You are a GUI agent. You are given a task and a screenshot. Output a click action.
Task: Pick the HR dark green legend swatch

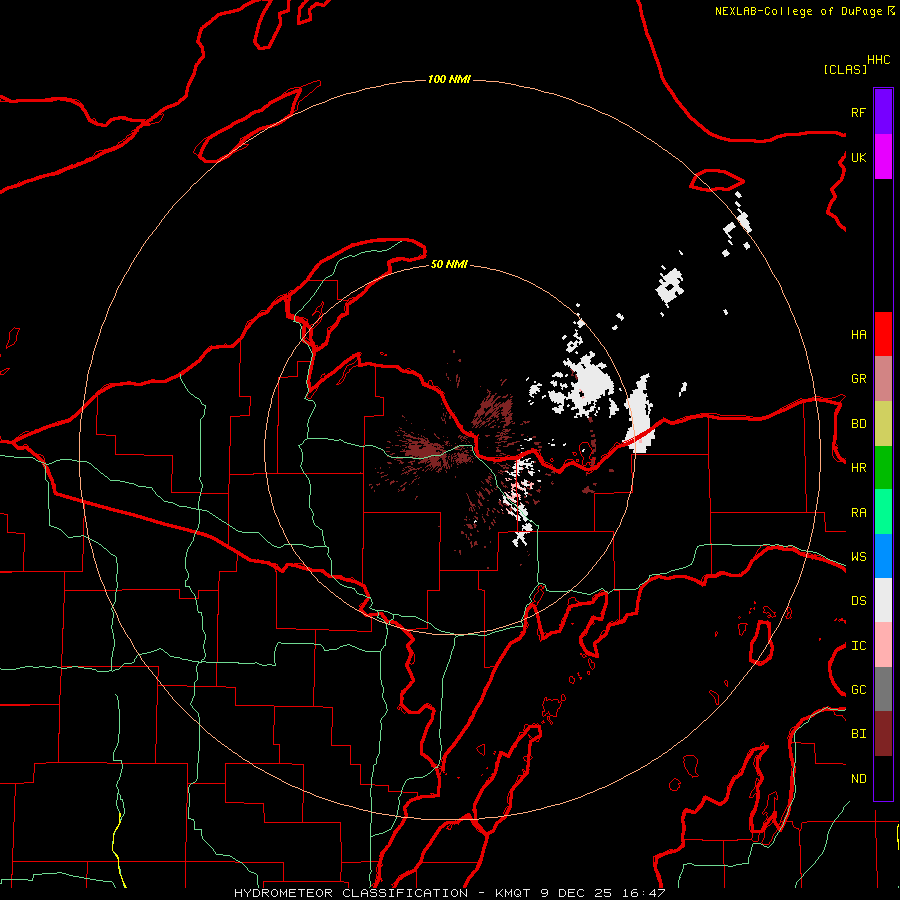tap(883, 468)
